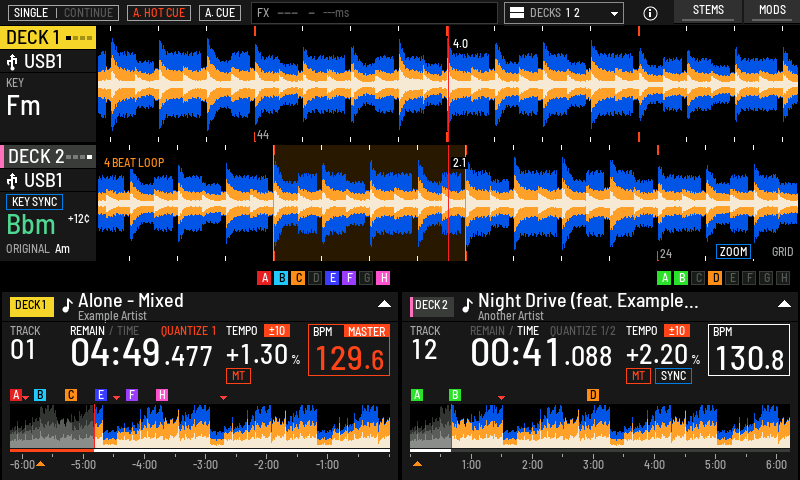The height and width of the screenshot is (480, 800).
Task: Toggle KEY SYNC on Deck 2
Action: (34, 202)
